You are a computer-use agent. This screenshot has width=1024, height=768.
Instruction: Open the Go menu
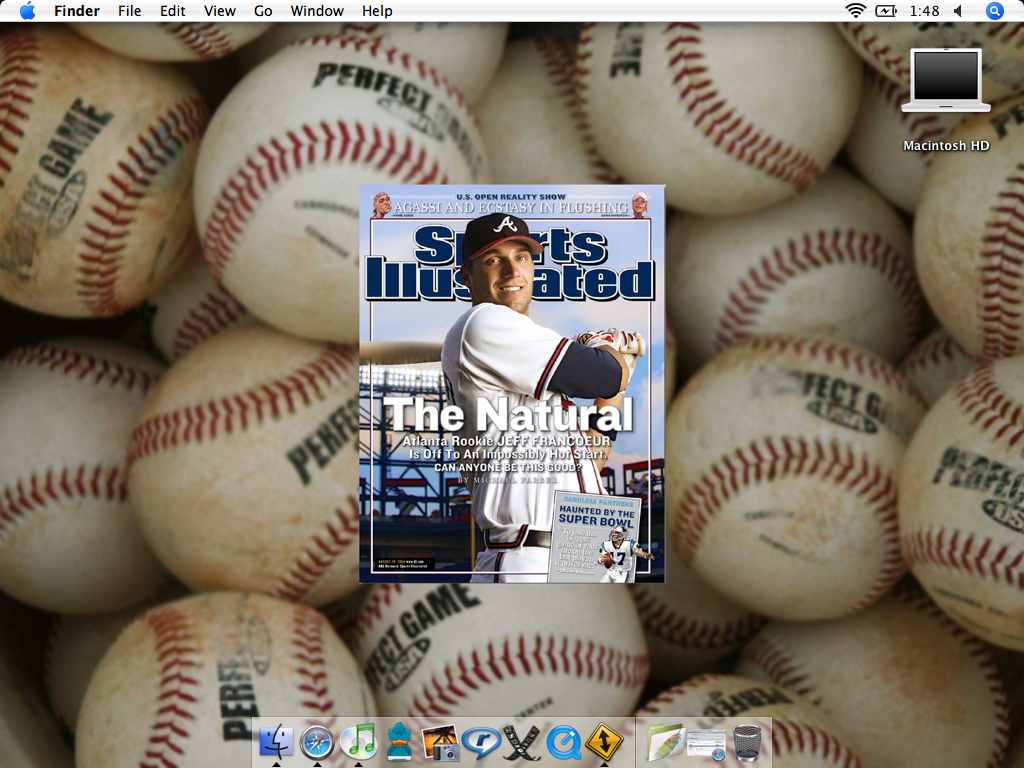coord(263,11)
